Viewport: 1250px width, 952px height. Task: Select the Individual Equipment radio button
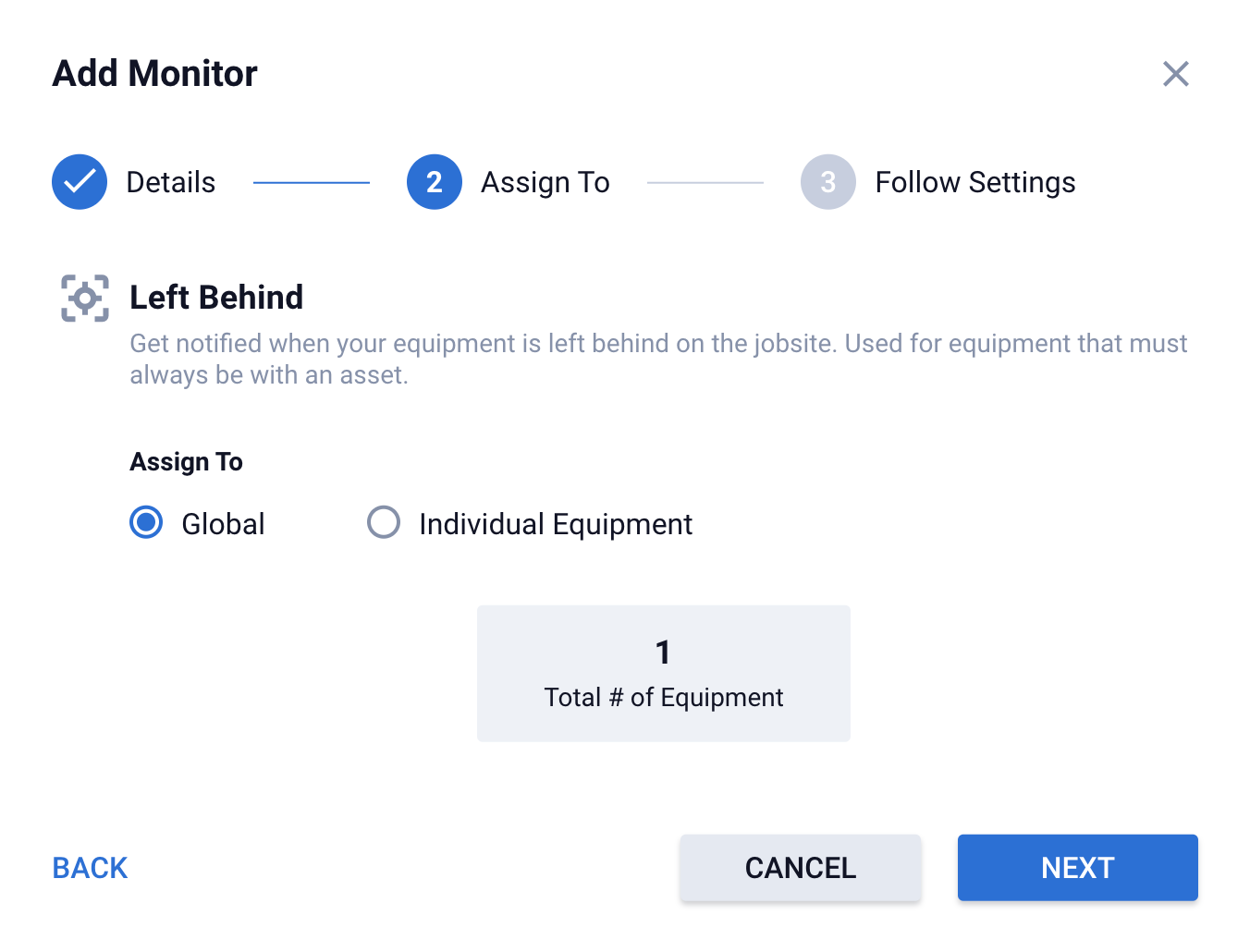(384, 522)
